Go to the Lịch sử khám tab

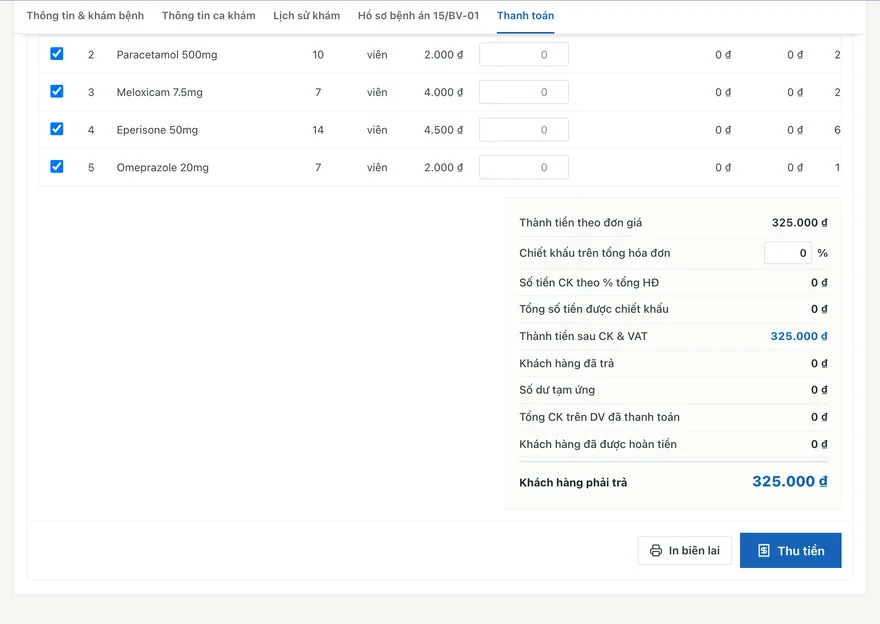pyautogui.click(x=306, y=16)
